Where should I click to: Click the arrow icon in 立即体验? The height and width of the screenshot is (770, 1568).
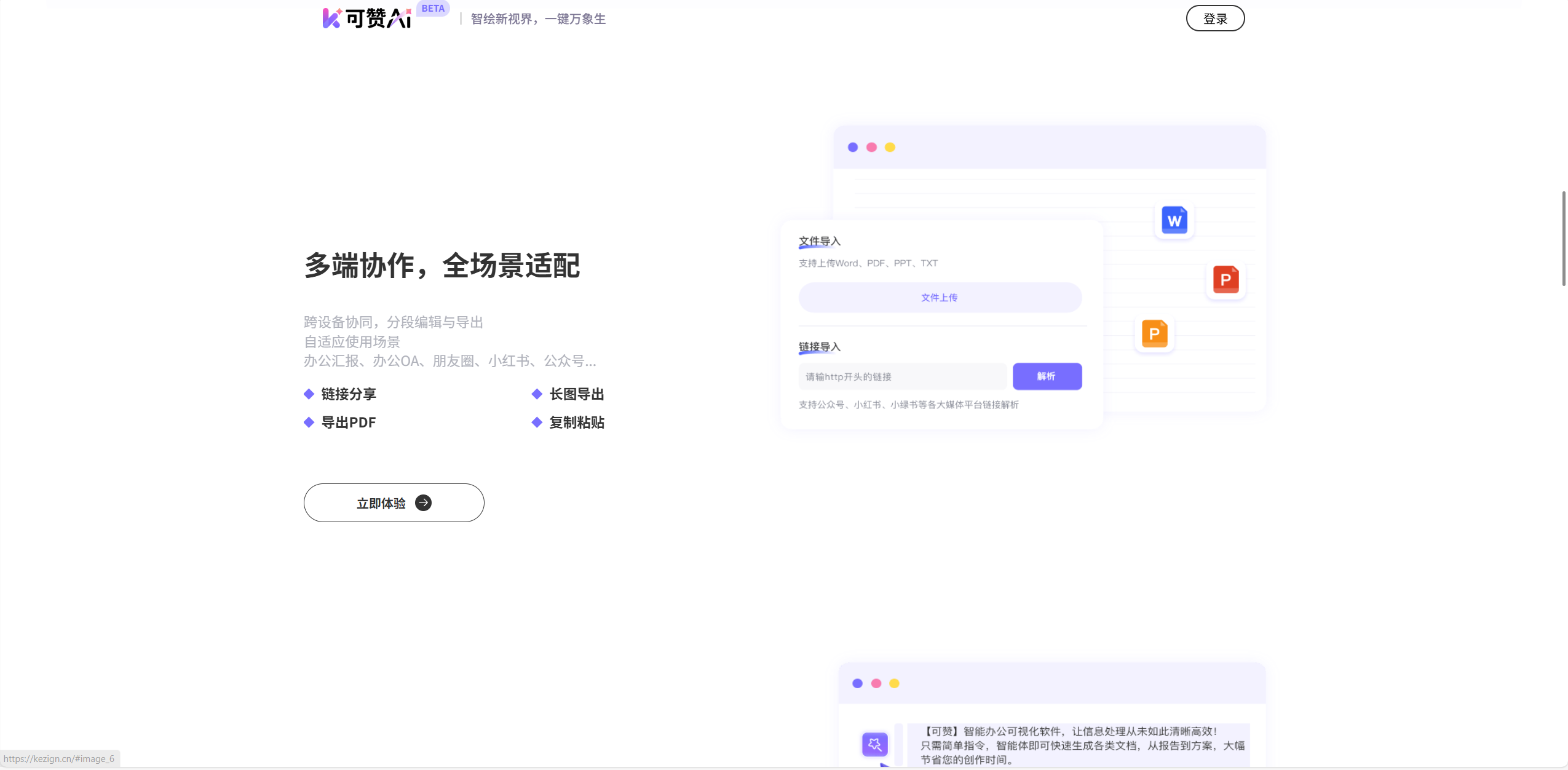point(423,503)
